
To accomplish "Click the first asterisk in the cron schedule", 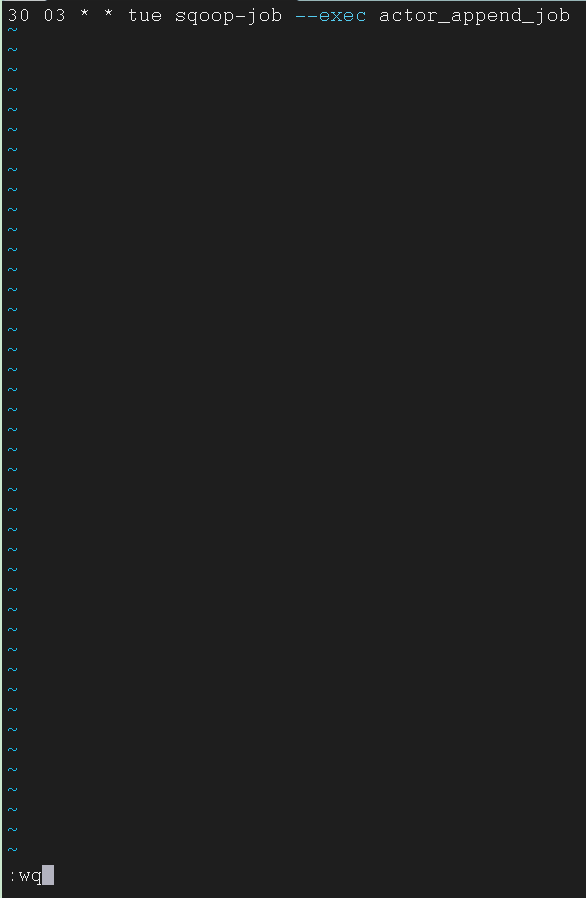I will pos(85,14).
